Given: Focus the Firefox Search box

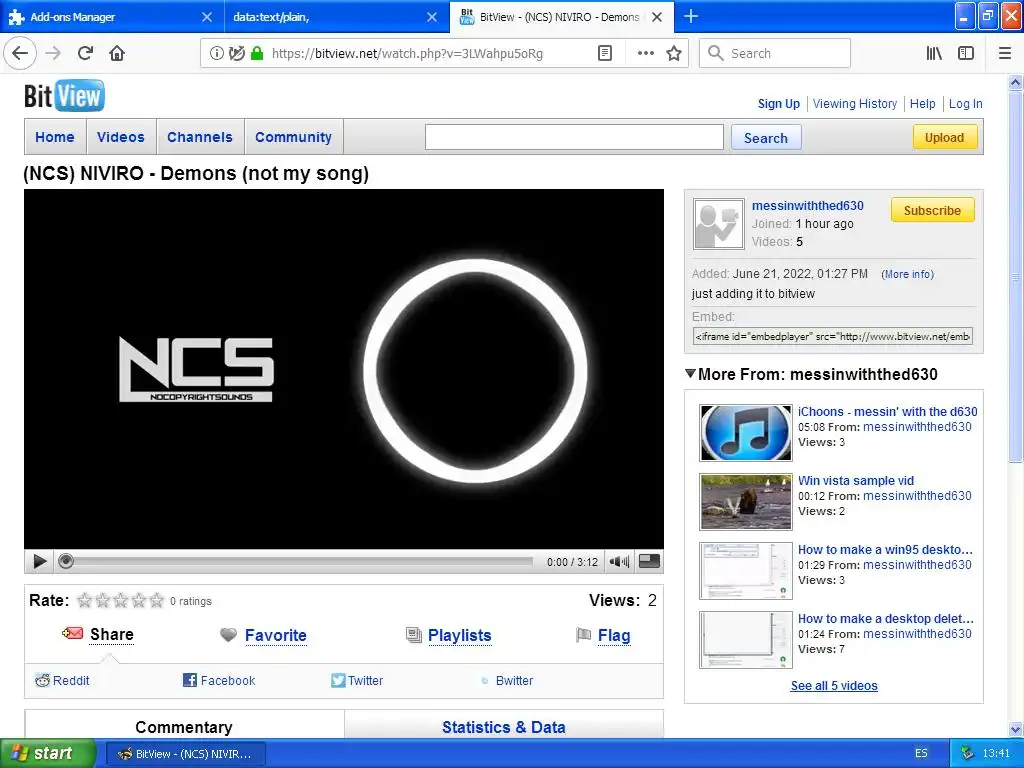Looking at the screenshot, I should pyautogui.click(x=775, y=54).
